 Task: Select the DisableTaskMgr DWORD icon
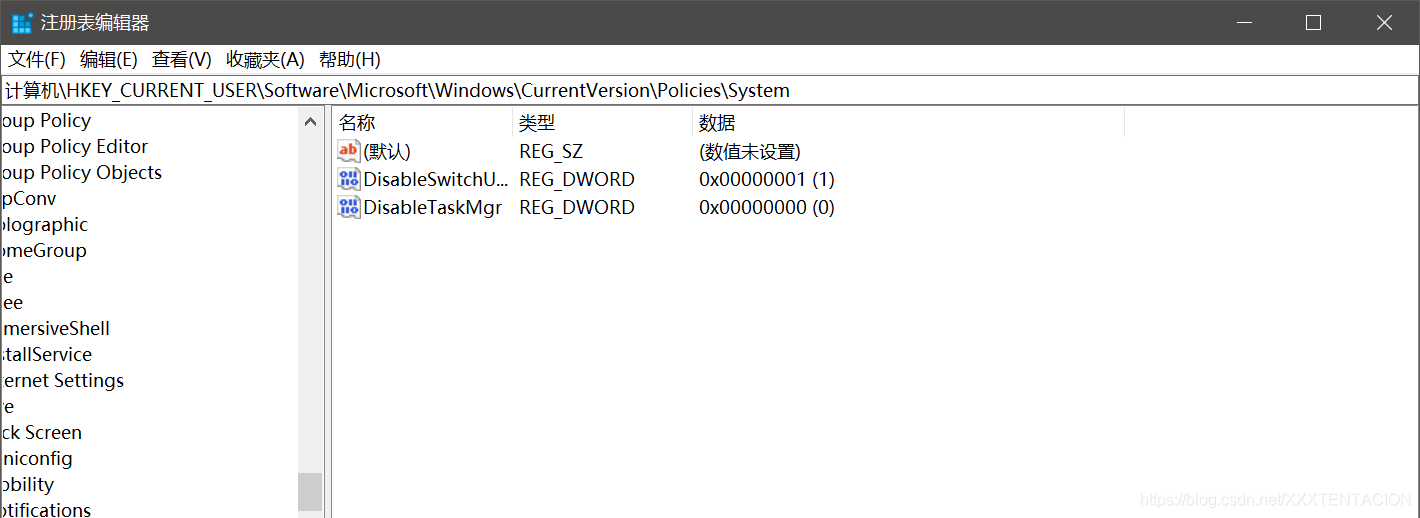click(x=348, y=207)
